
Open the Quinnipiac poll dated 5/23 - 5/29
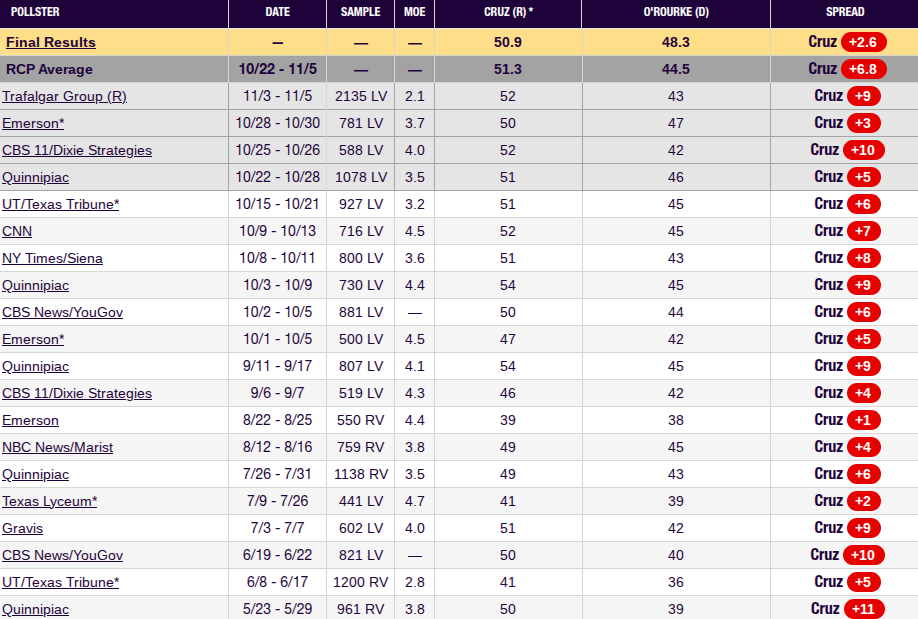point(36,609)
